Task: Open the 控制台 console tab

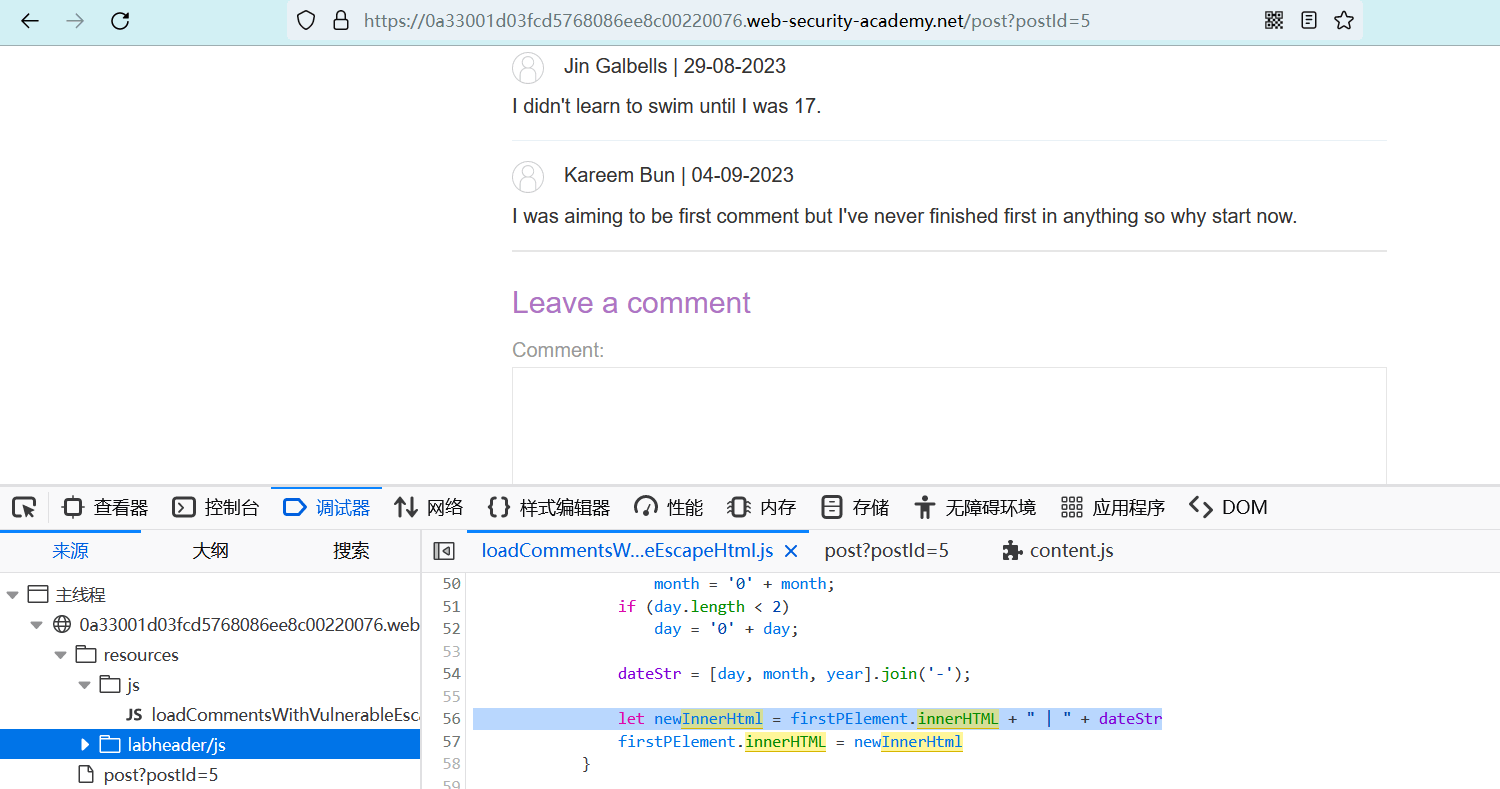Action: tap(216, 507)
